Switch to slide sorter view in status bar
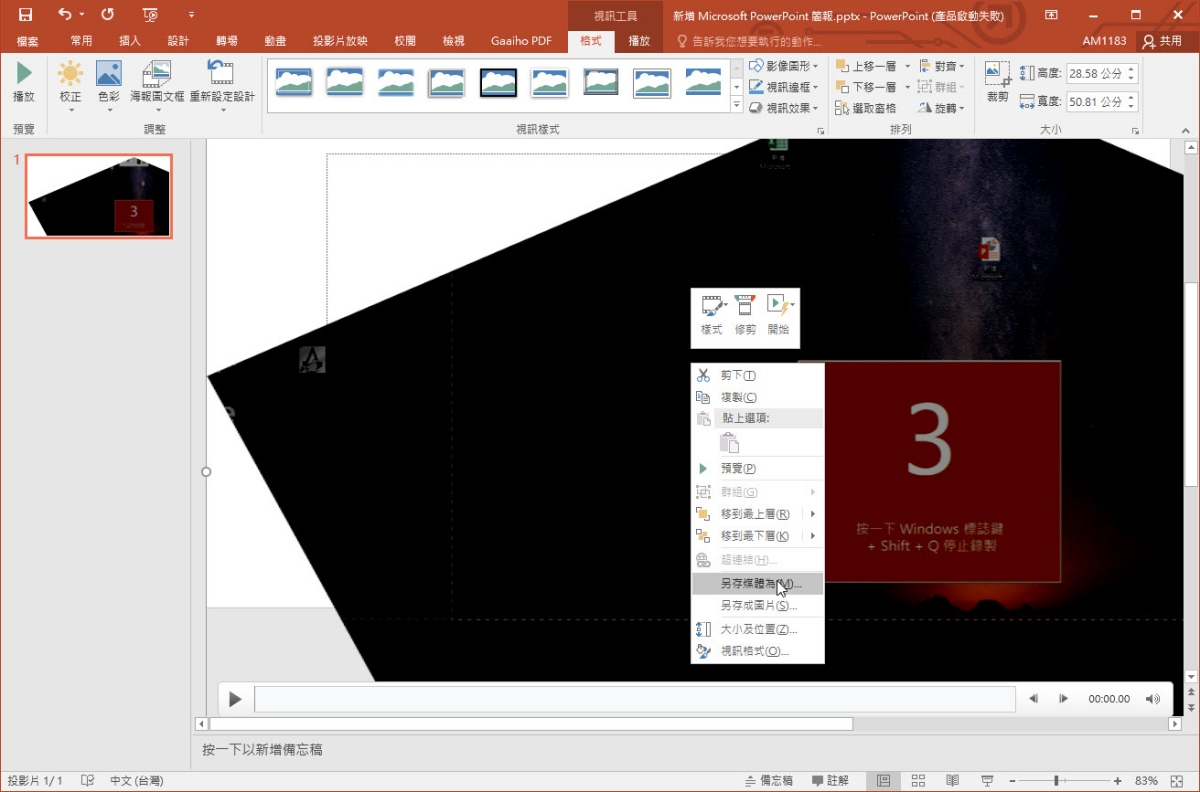1200x792 pixels. [x=918, y=780]
